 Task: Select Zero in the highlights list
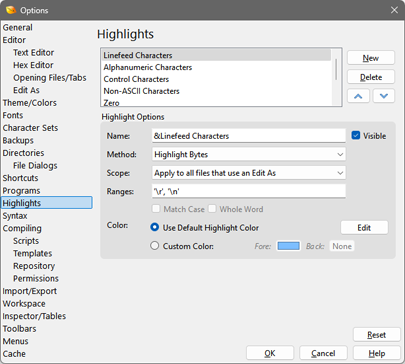pyautogui.click(x=216, y=102)
